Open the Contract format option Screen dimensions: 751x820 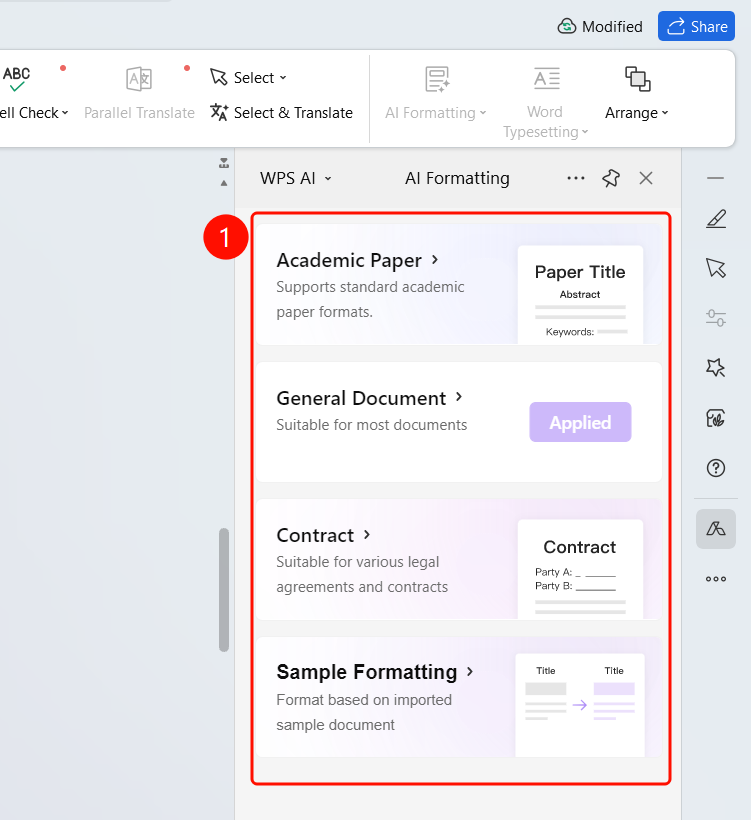coord(459,559)
